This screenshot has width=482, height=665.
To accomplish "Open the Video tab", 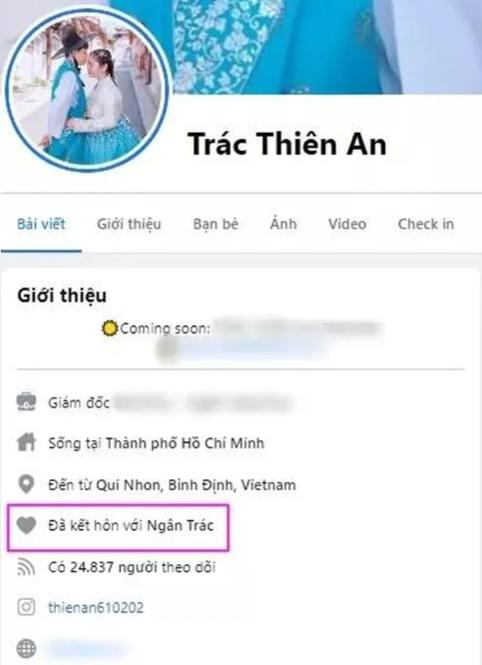I will click(347, 224).
